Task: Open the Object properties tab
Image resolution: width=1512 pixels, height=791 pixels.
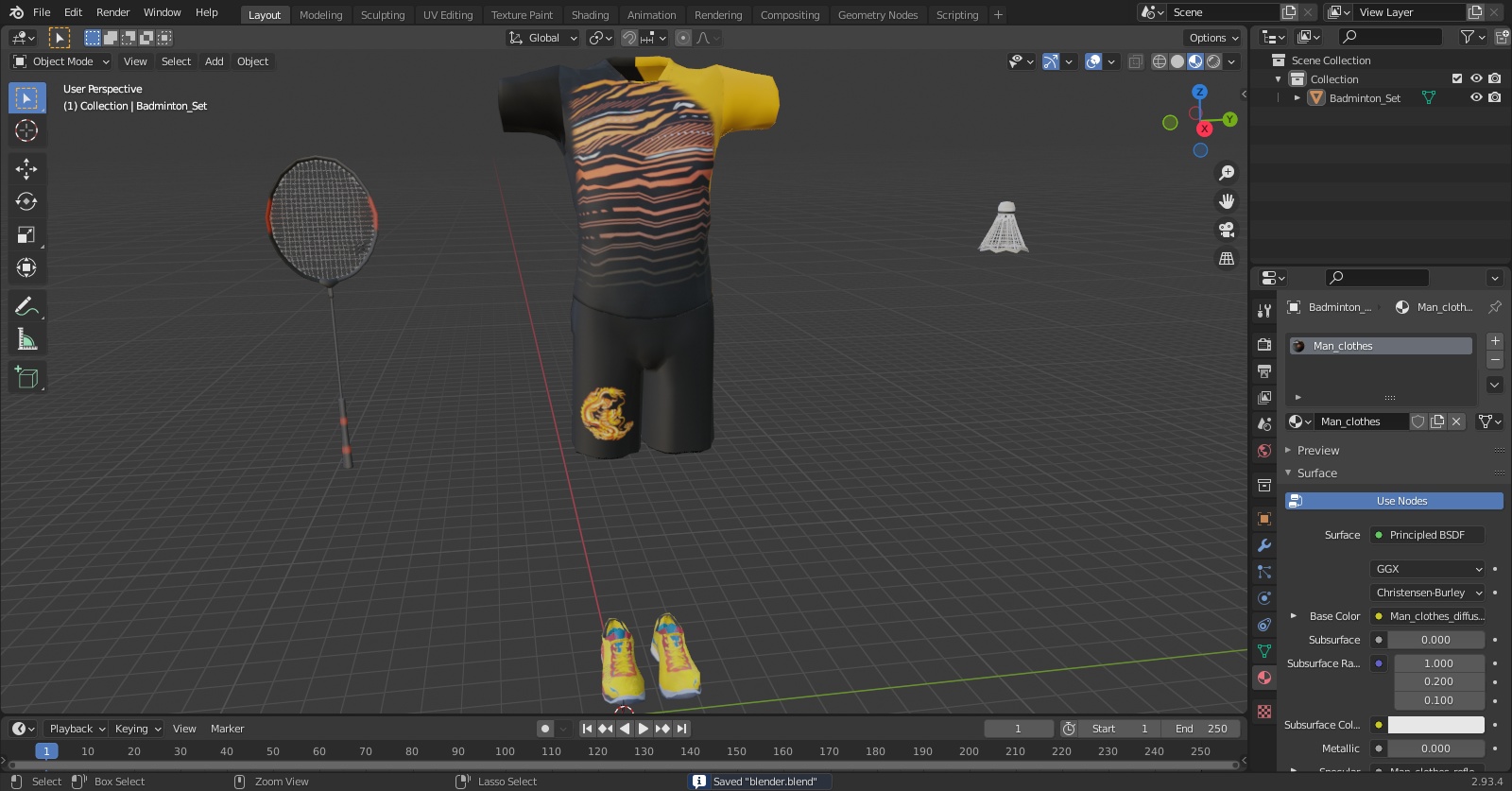Action: pos(1264,519)
